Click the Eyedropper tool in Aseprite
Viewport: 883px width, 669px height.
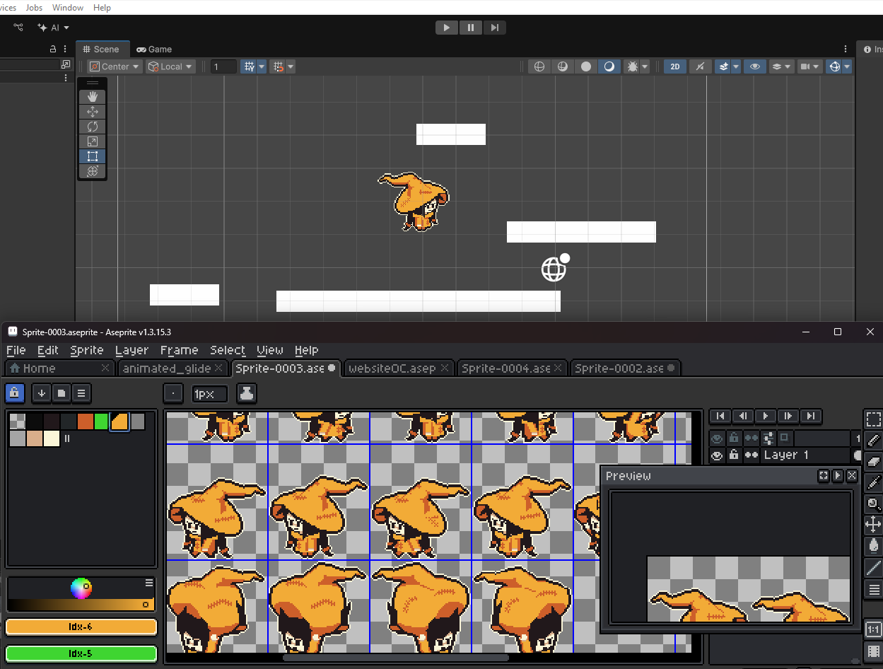click(873, 482)
